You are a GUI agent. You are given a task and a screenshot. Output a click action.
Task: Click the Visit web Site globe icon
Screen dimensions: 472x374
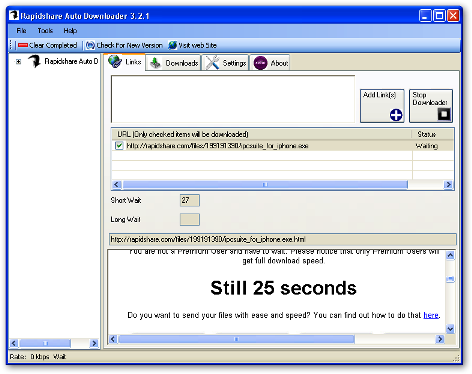[172, 45]
